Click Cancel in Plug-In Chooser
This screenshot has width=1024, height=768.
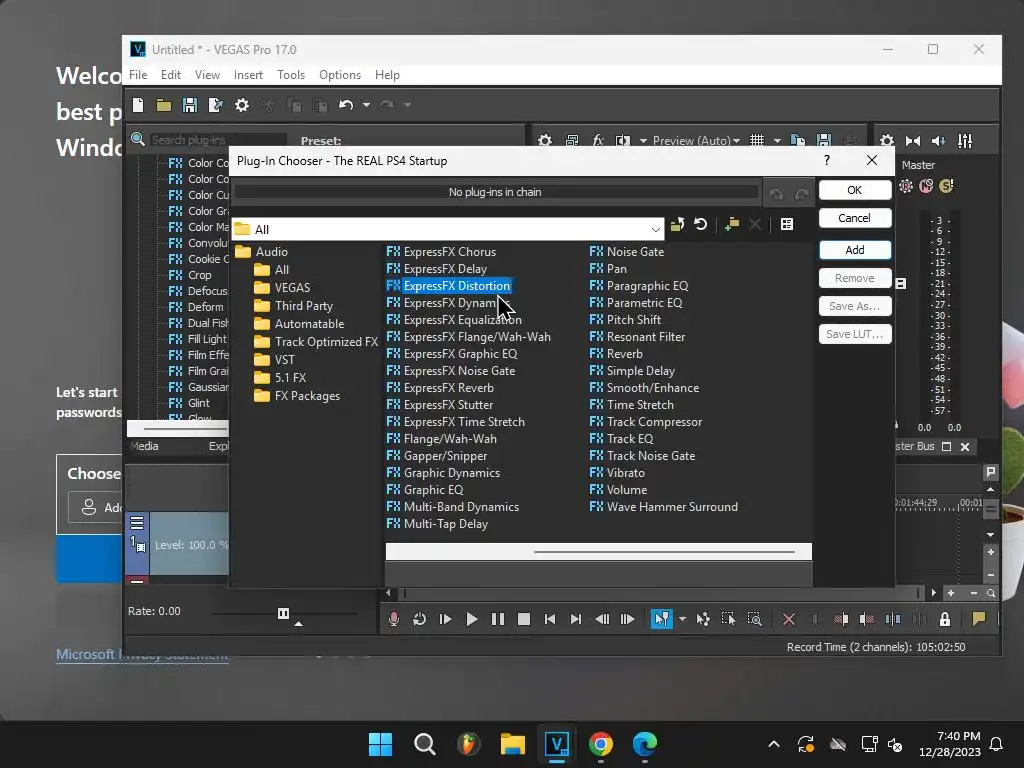click(x=854, y=218)
